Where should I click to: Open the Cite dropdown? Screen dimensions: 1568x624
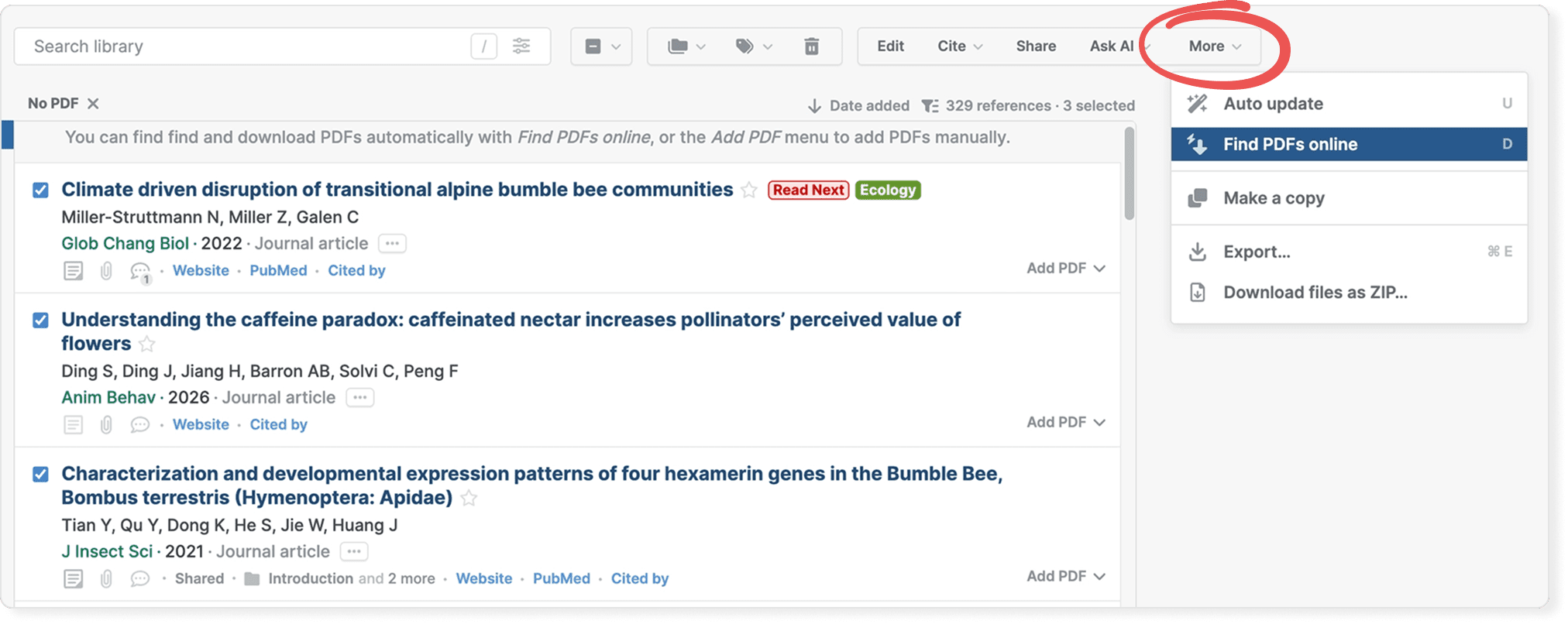coord(959,46)
